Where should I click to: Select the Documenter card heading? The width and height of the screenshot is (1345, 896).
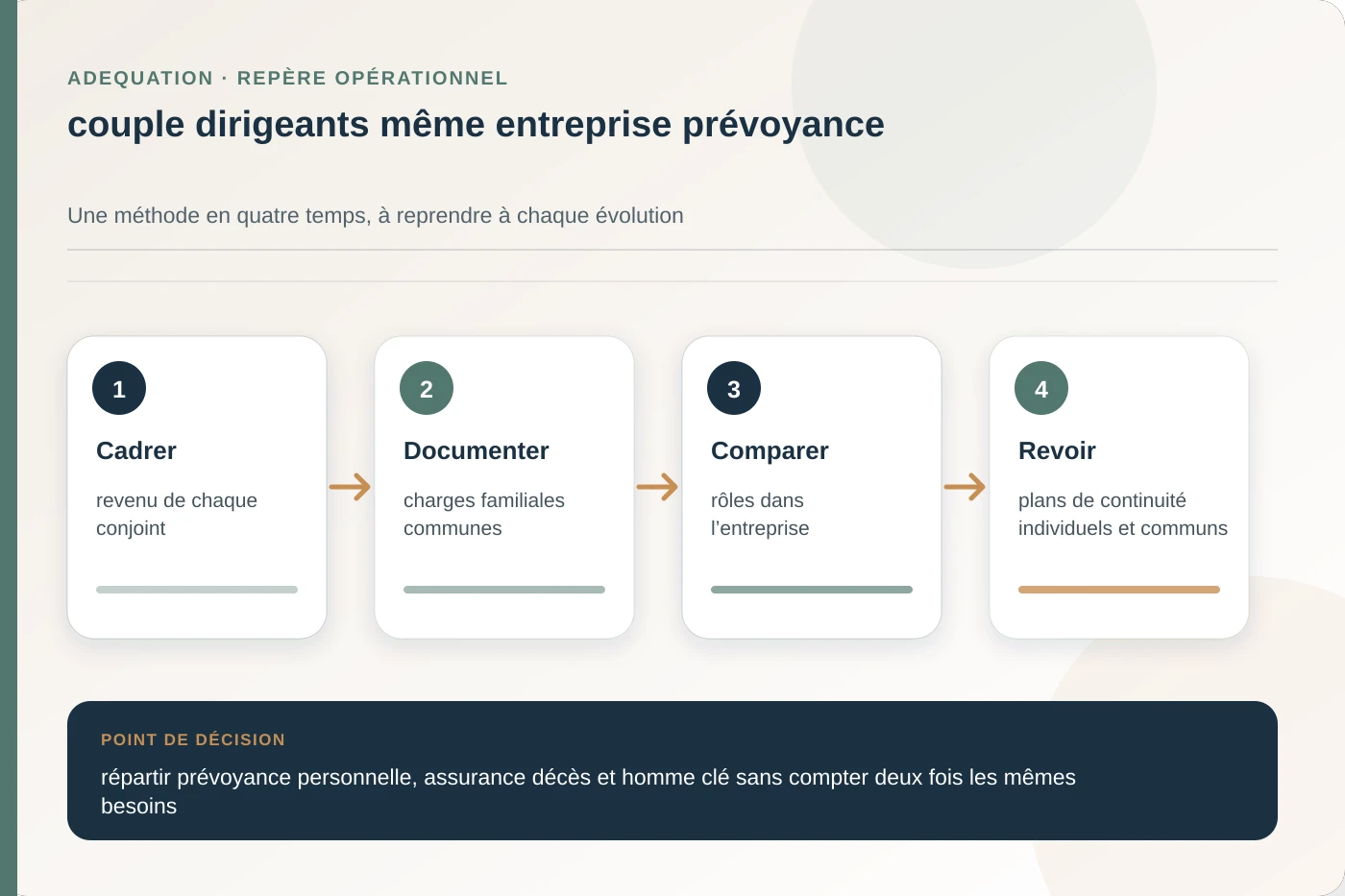pyautogui.click(x=477, y=450)
